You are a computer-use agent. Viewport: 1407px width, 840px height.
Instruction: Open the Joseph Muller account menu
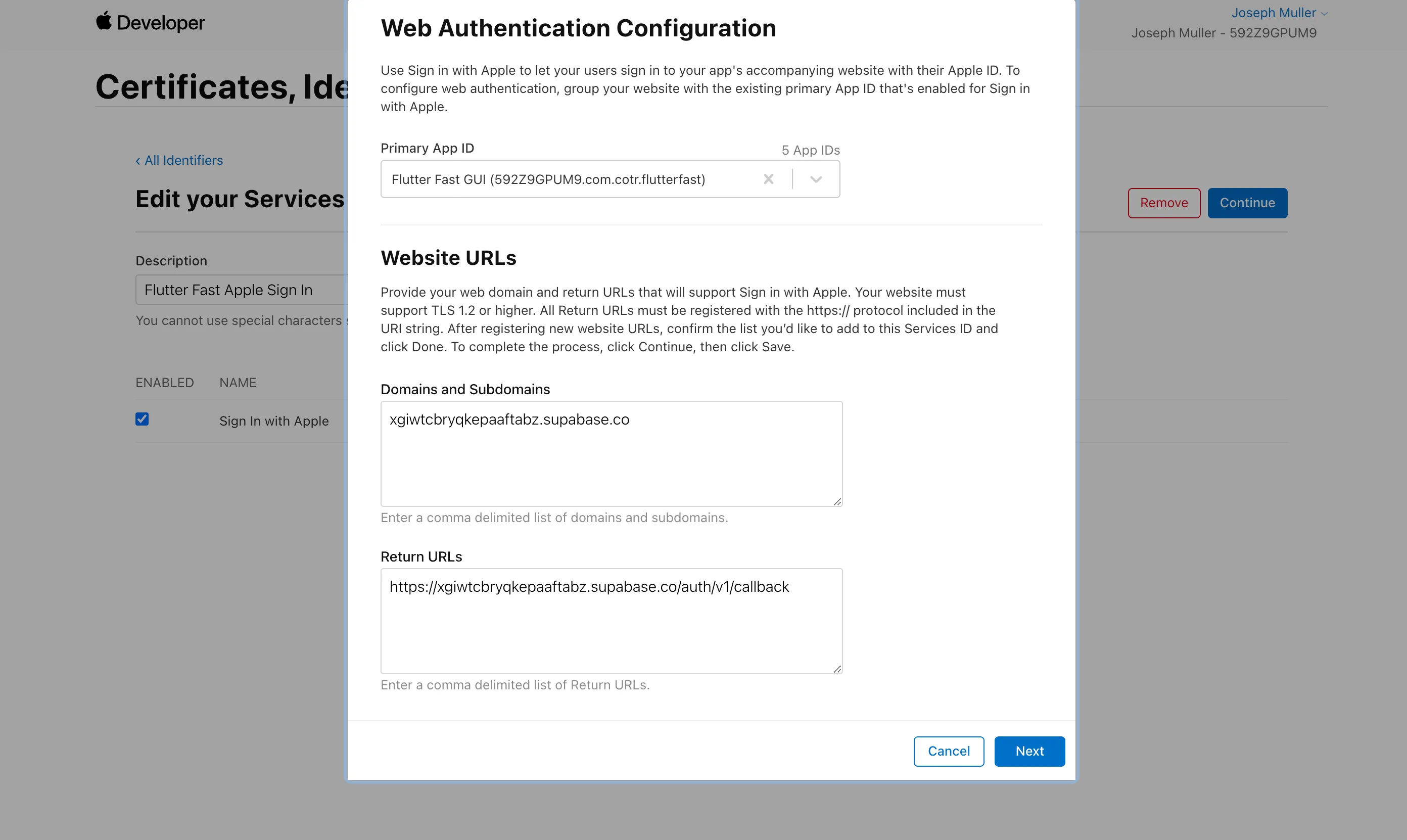point(1279,13)
